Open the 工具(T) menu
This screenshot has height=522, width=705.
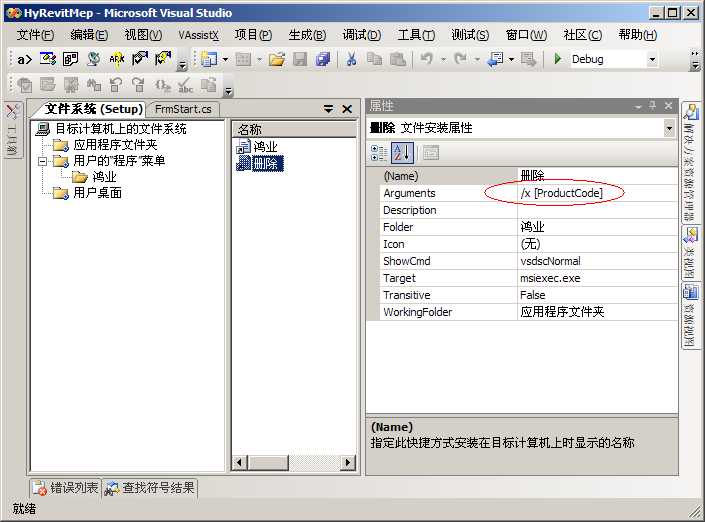pos(416,35)
